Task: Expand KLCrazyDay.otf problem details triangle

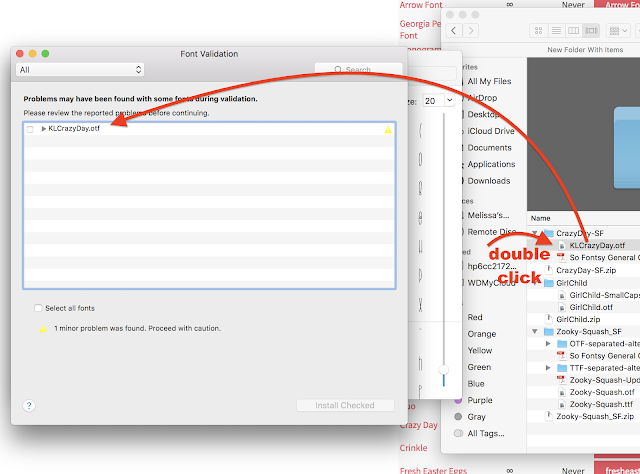Action: (44, 129)
